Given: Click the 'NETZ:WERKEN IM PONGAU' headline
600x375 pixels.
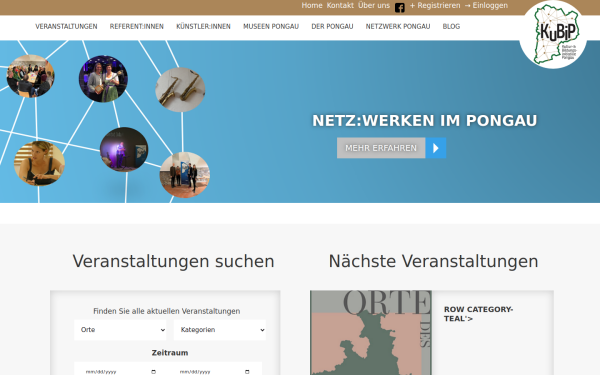Looking at the screenshot, I should (x=425, y=121).
